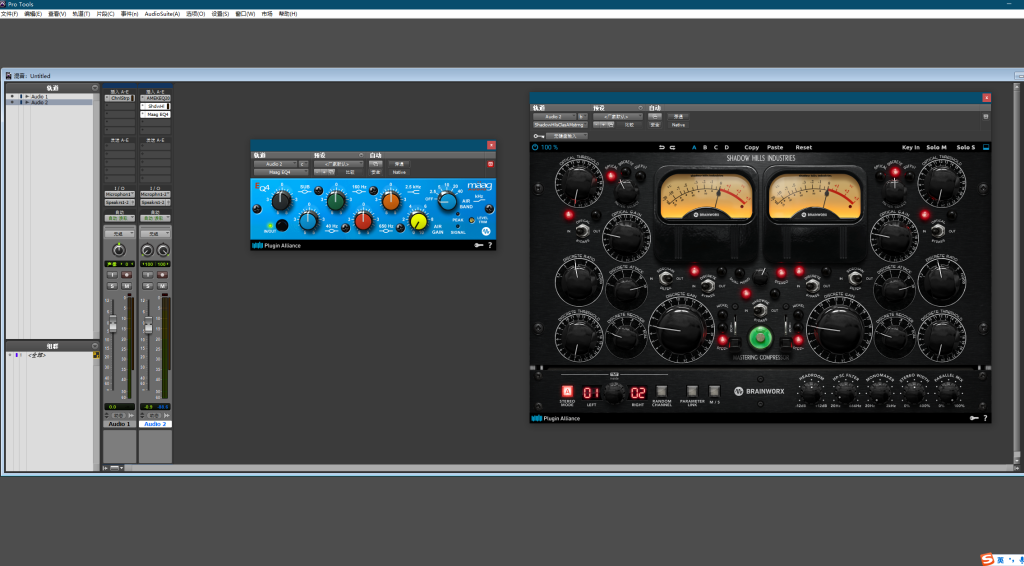Click the ShdwHl insert on Audio 2 strip
1024x566 pixels.
pos(155,106)
